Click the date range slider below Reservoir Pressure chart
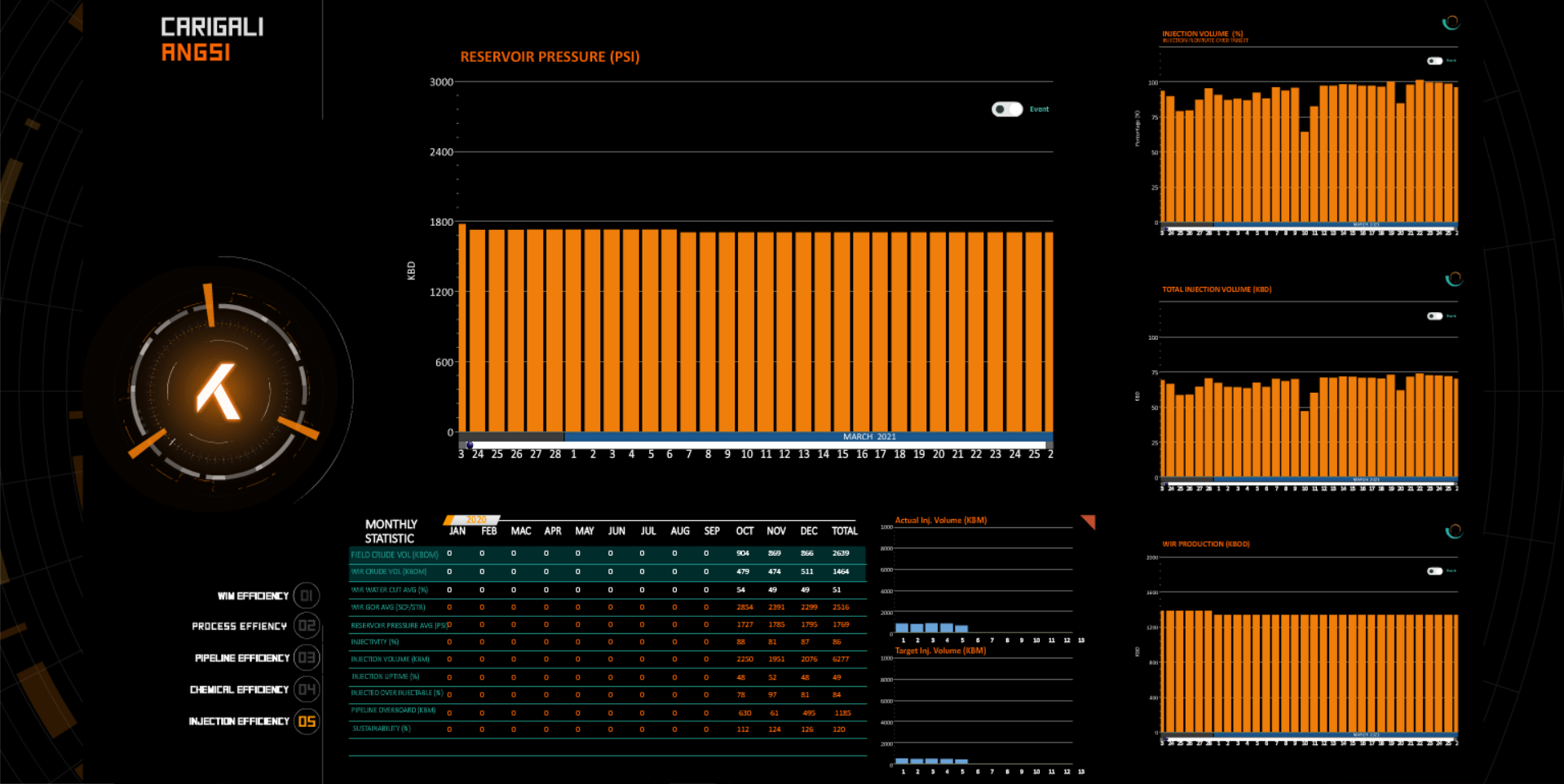 pos(754,446)
